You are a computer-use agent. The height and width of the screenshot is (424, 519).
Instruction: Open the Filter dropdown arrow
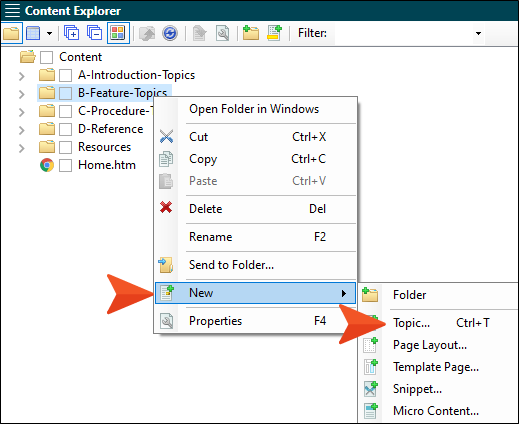(x=478, y=33)
